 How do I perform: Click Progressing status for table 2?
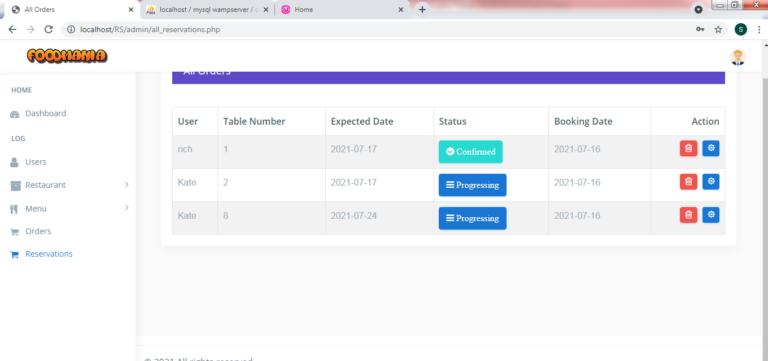point(472,185)
